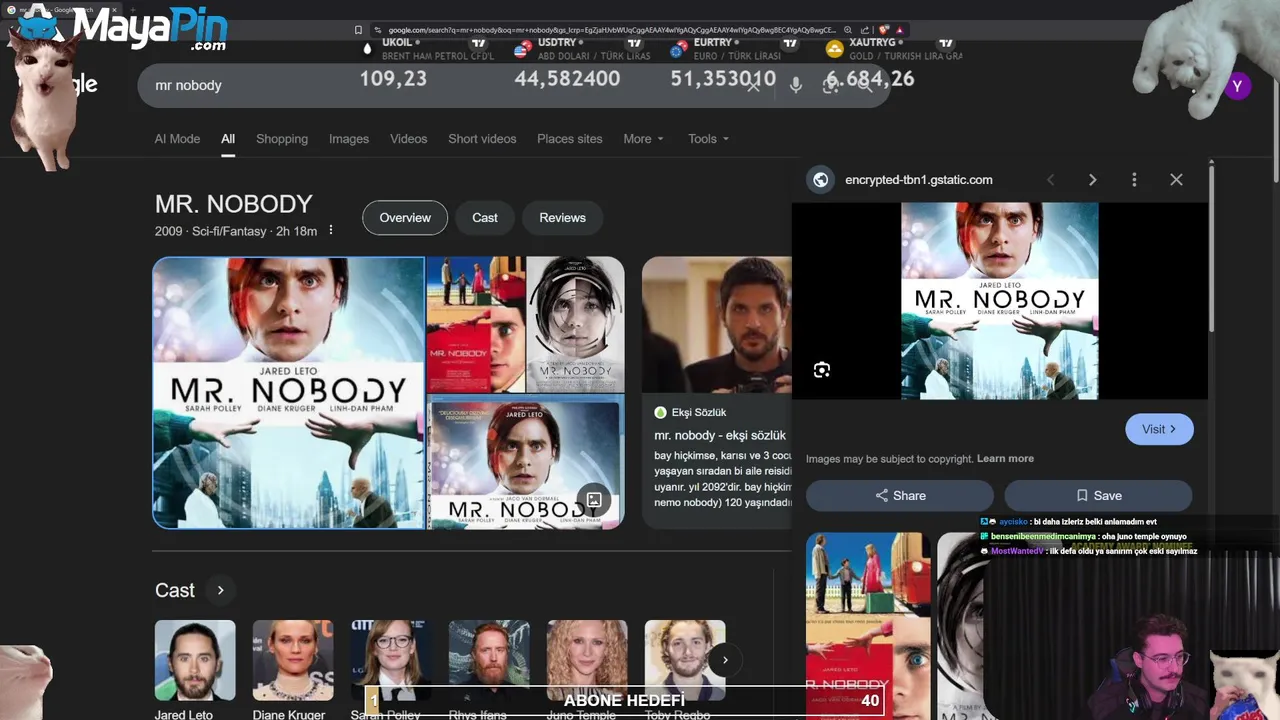
Task: Open Google Lens image search icon
Action: 830,85
